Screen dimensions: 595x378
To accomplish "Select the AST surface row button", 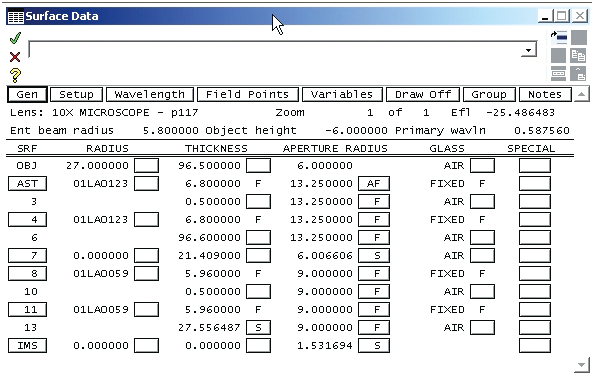I will pyautogui.click(x=27, y=184).
